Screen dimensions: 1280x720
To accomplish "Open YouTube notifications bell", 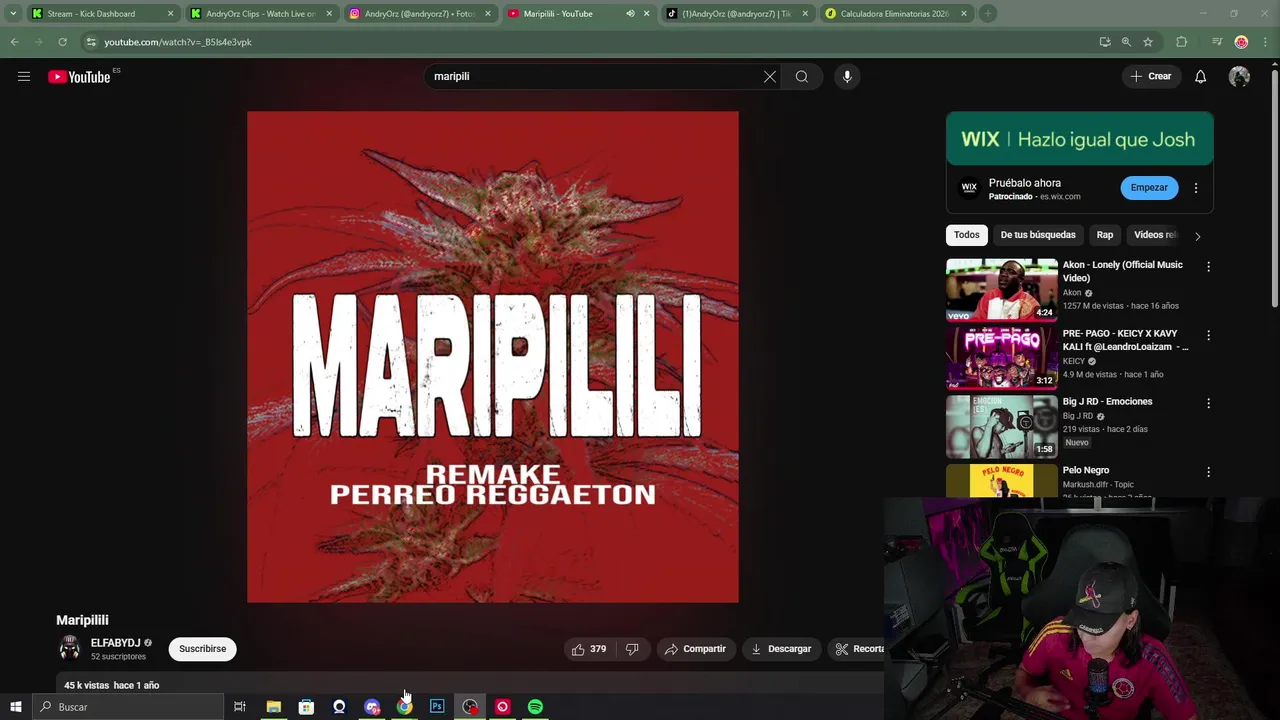I will tap(1201, 77).
